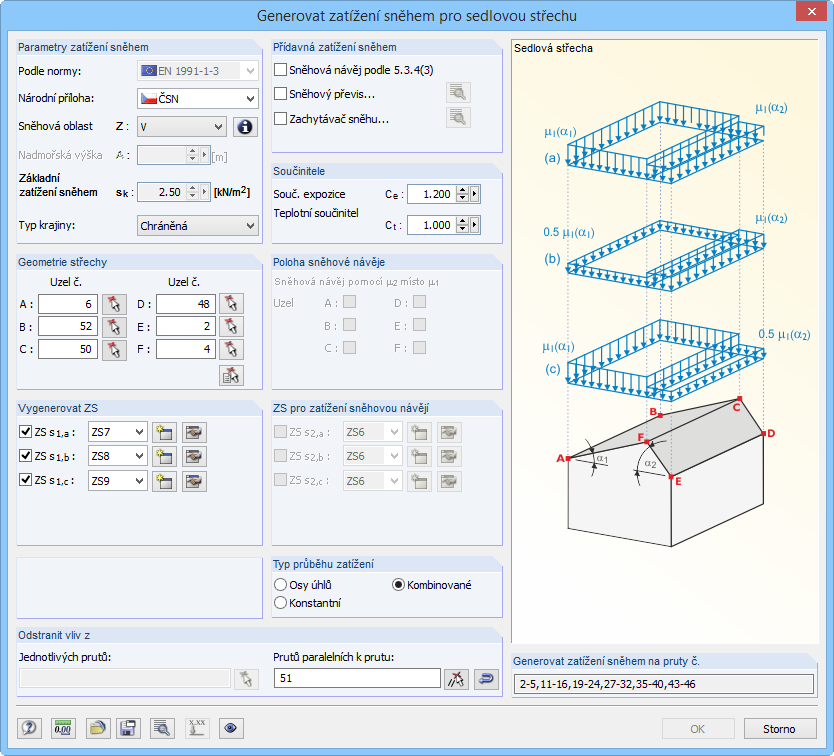This screenshot has height=756, width=834.
Task: Open ZS7 load case dropdown
Action: pyautogui.click(x=118, y=432)
